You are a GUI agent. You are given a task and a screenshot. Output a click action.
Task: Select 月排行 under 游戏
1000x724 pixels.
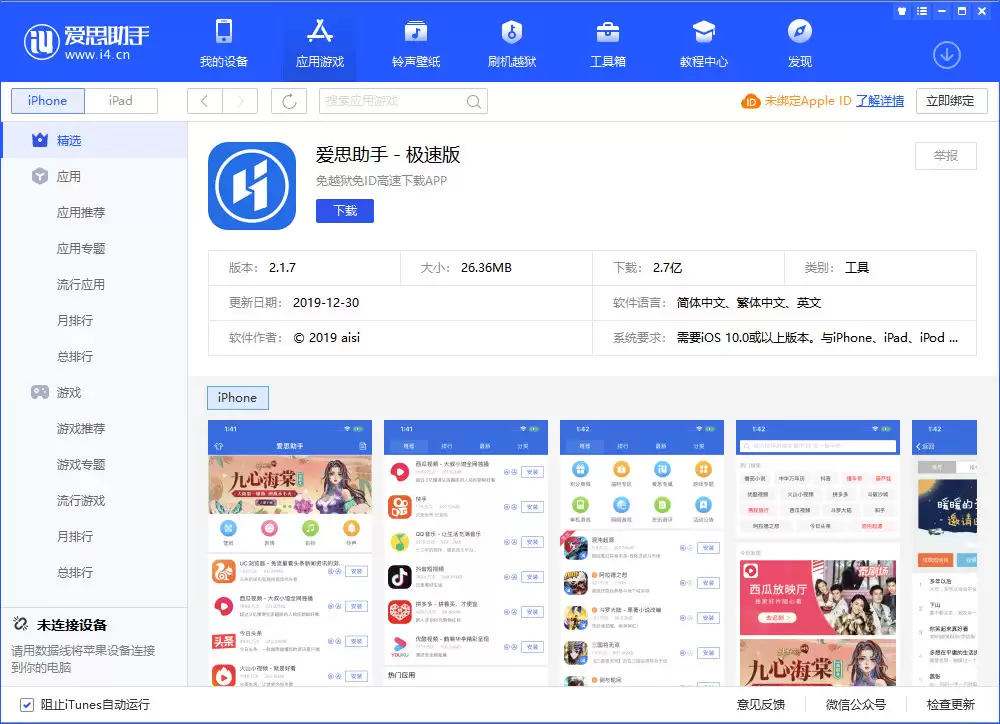pyautogui.click(x=75, y=536)
